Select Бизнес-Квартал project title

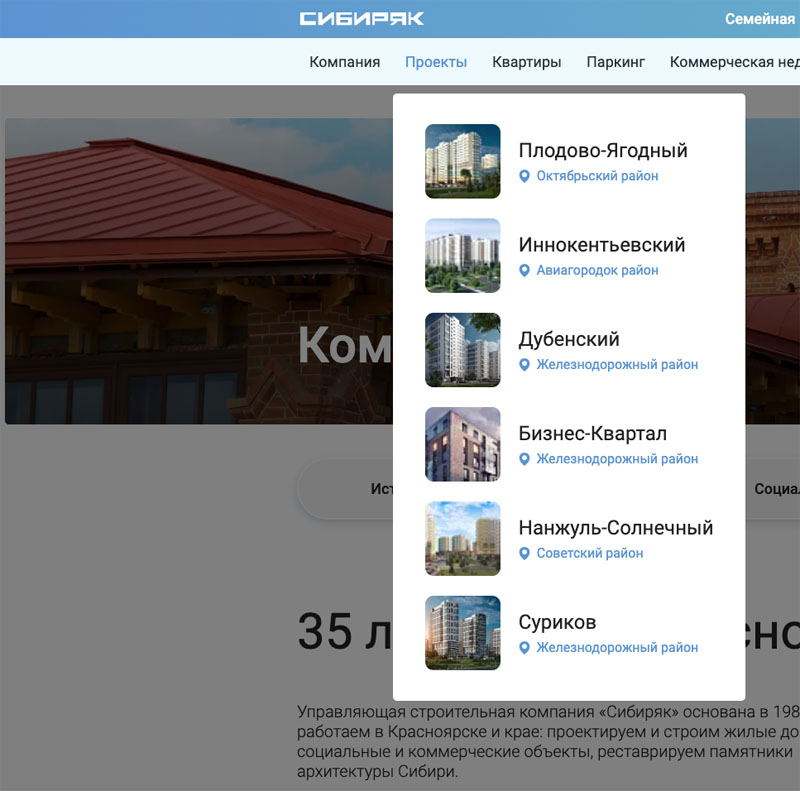[593, 433]
